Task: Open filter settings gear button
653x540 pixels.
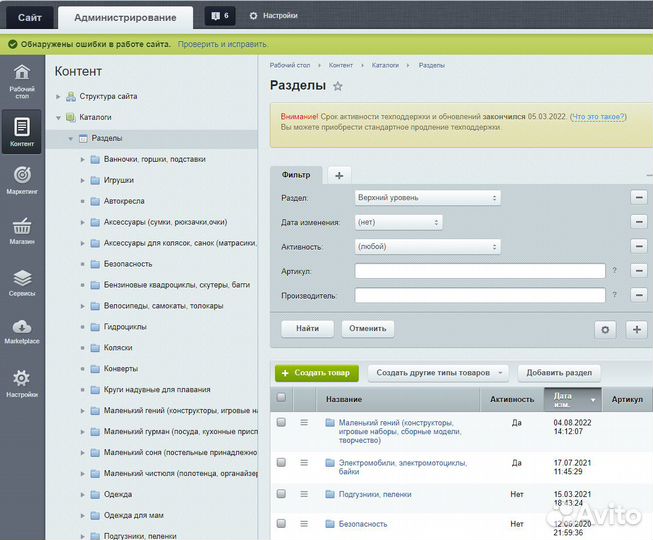Action: 605,329
